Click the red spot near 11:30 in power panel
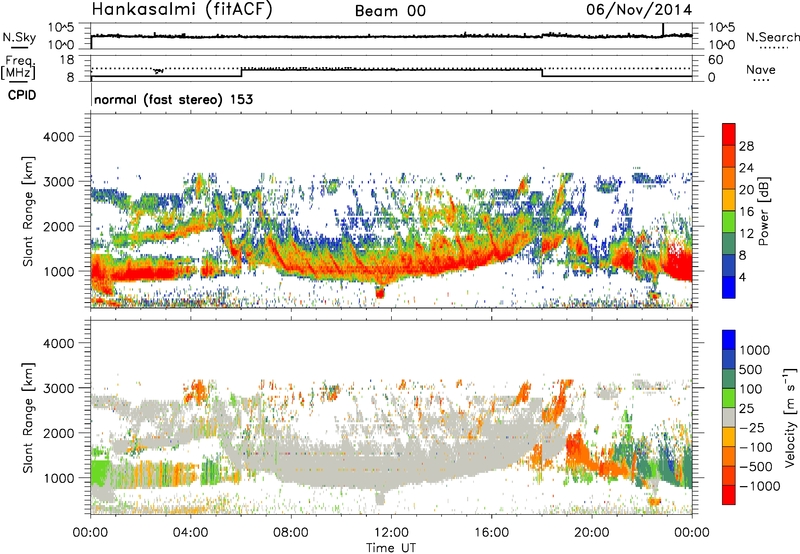Viewport: 800px width, 554px height. 380,293
